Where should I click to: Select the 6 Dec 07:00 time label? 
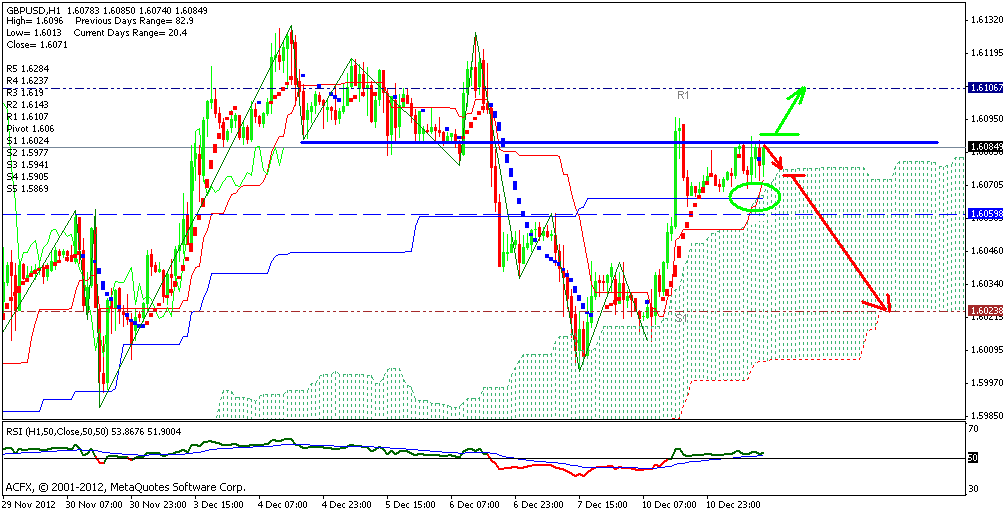[473, 503]
